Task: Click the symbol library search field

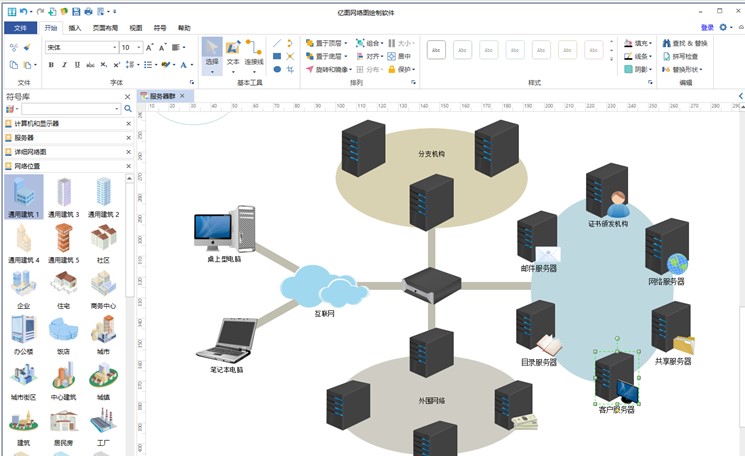Action: coord(70,109)
